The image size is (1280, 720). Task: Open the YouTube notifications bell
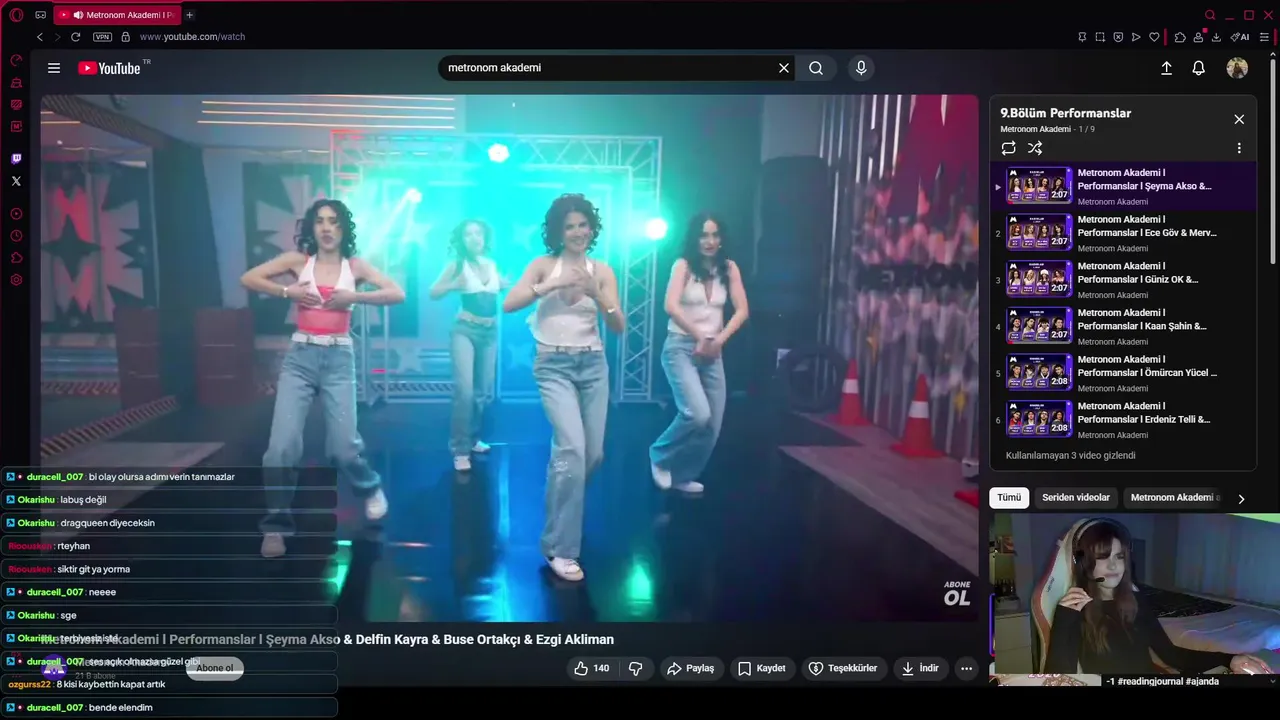1198,68
